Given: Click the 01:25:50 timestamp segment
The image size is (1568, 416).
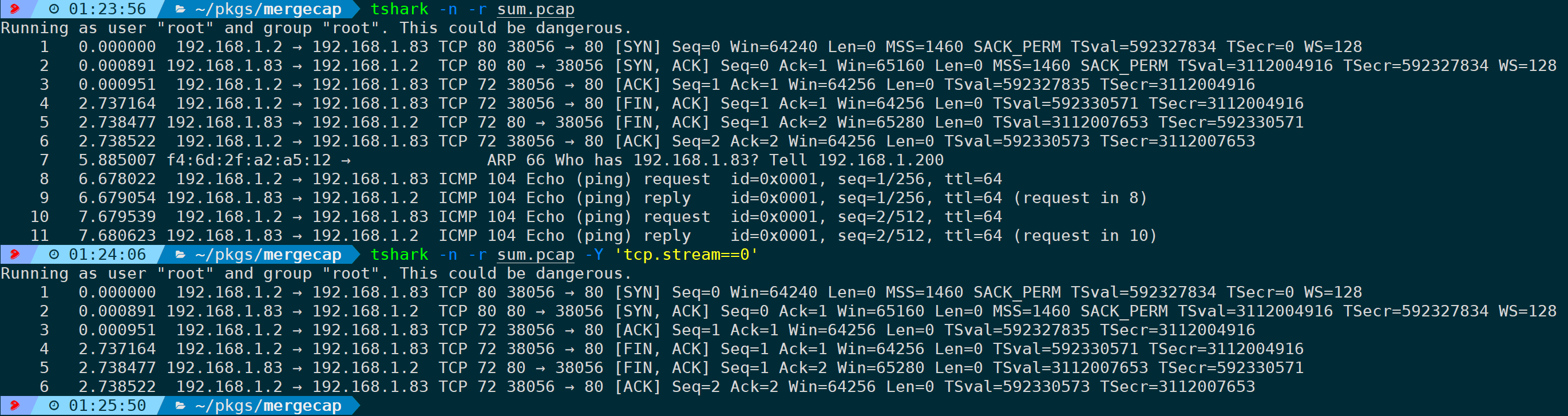Looking at the screenshot, I should click(x=97, y=406).
